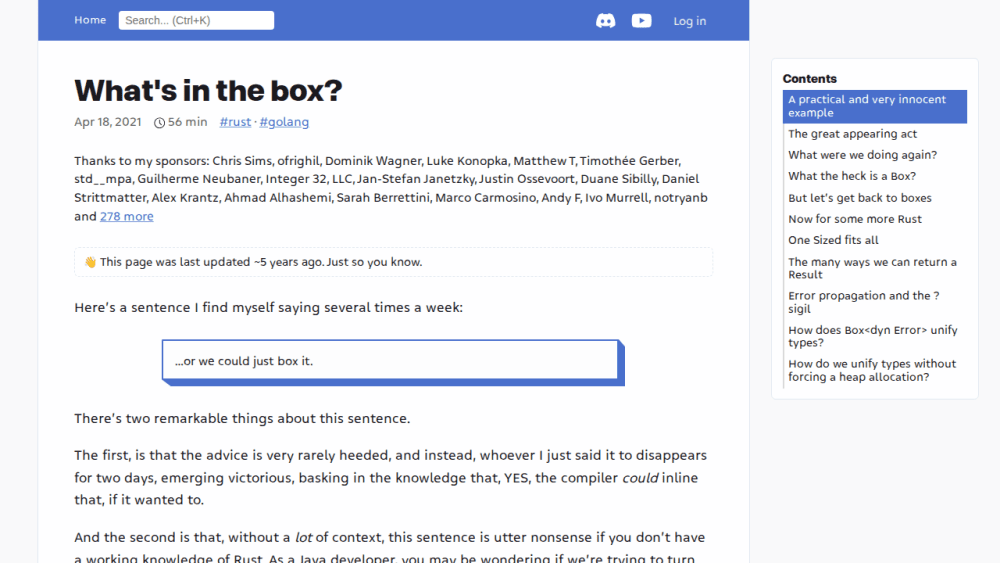The height and width of the screenshot is (563, 1000).
Task: Open the 278 more sponsors link
Action: point(126,216)
